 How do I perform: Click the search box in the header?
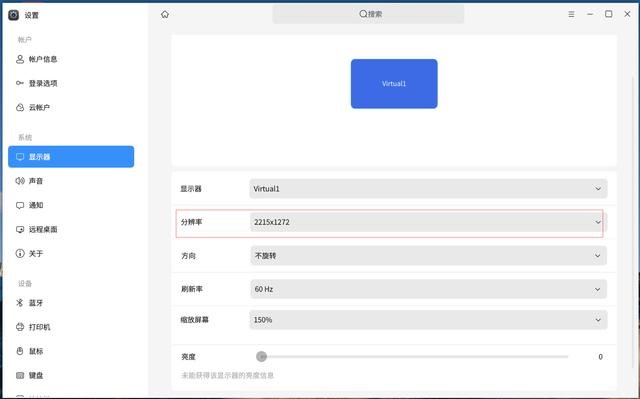pyautogui.click(x=368, y=14)
